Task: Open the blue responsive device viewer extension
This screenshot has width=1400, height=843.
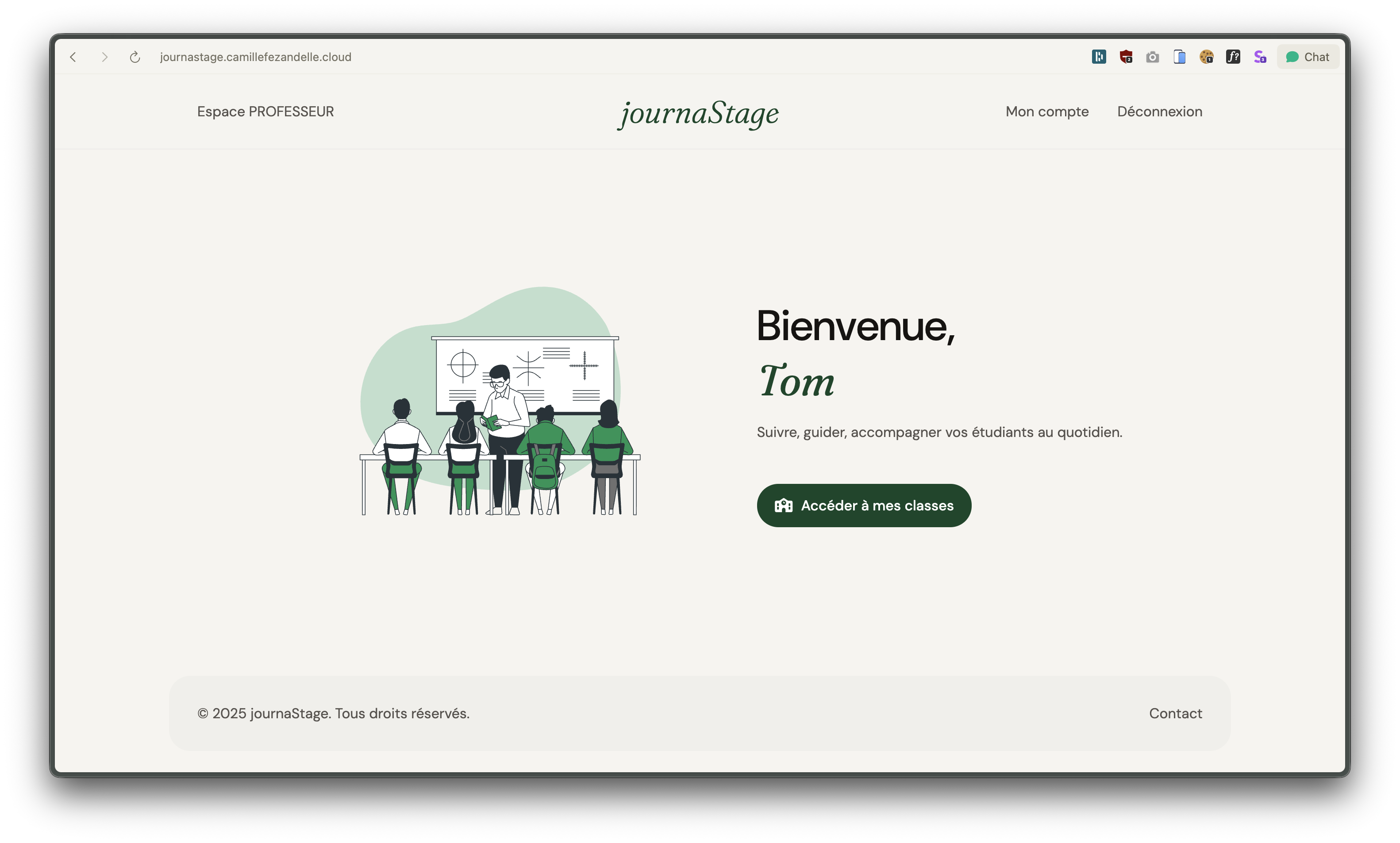Action: point(1180,57)
